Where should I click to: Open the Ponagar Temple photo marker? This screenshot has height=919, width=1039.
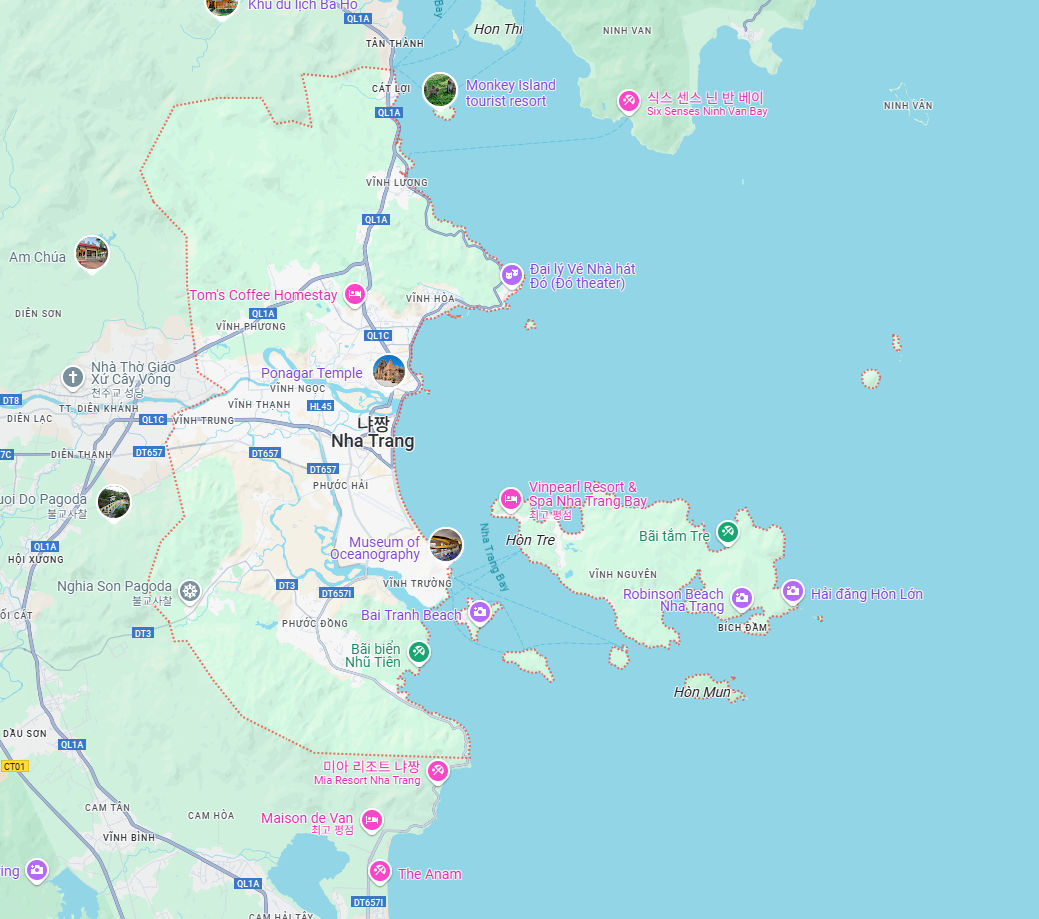(x=390, y=371)
